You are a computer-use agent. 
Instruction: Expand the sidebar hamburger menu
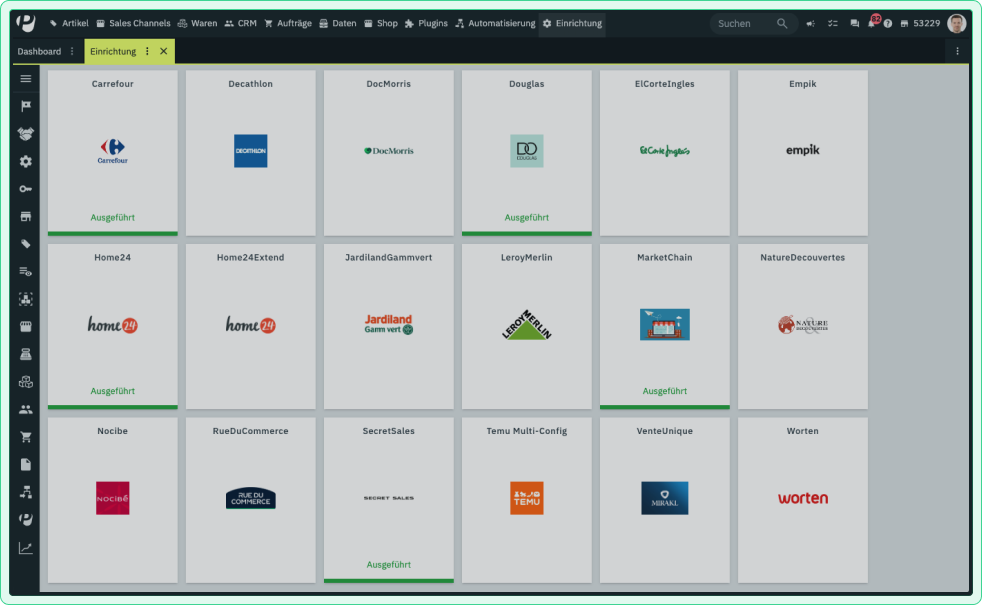26,78
